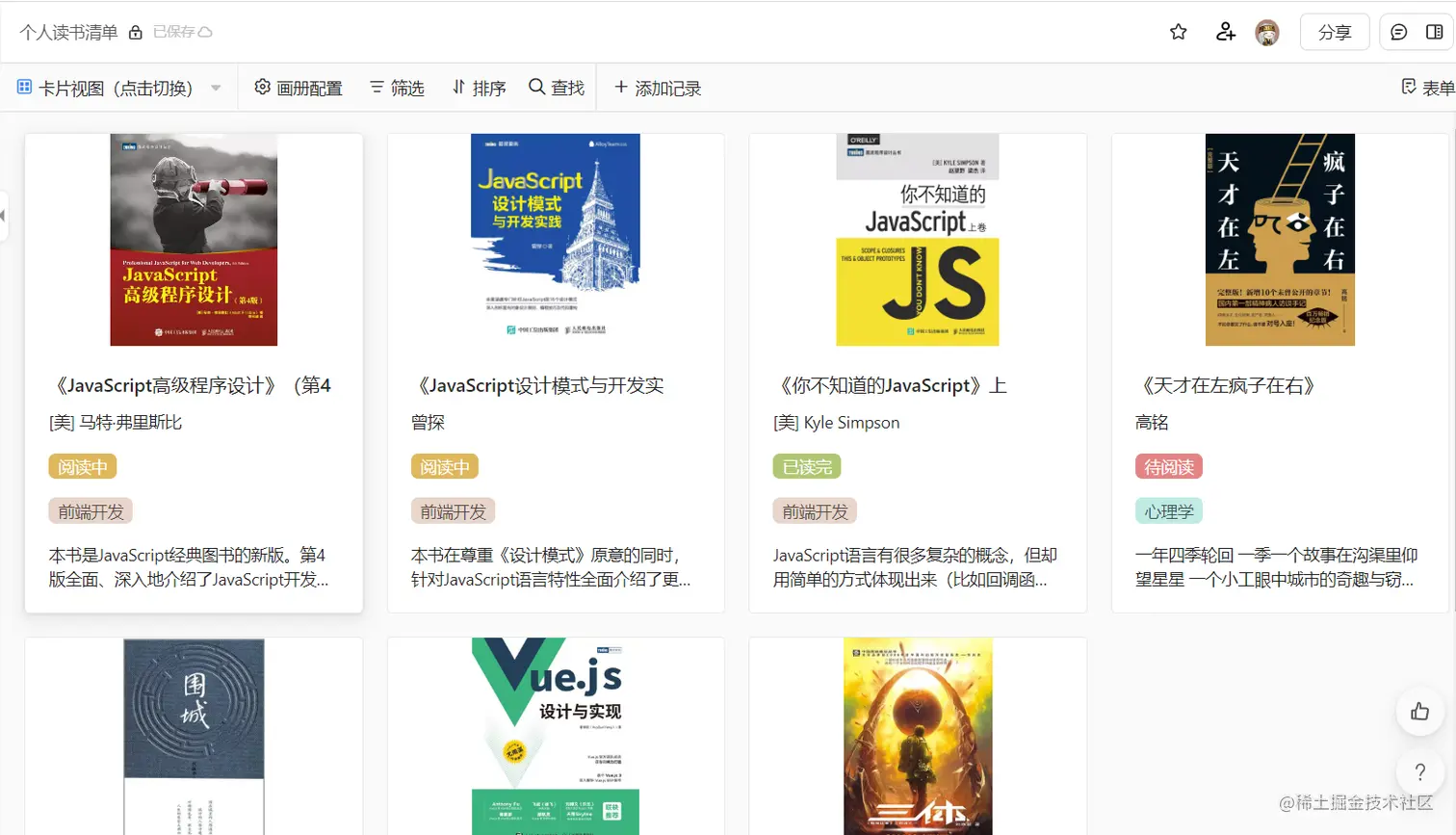This screenshot has width=1456, height=835.
Task: Click 阅读中 tag on JavaScript设计模式 card
Action: pyautogui.click(x=445, y=467)
